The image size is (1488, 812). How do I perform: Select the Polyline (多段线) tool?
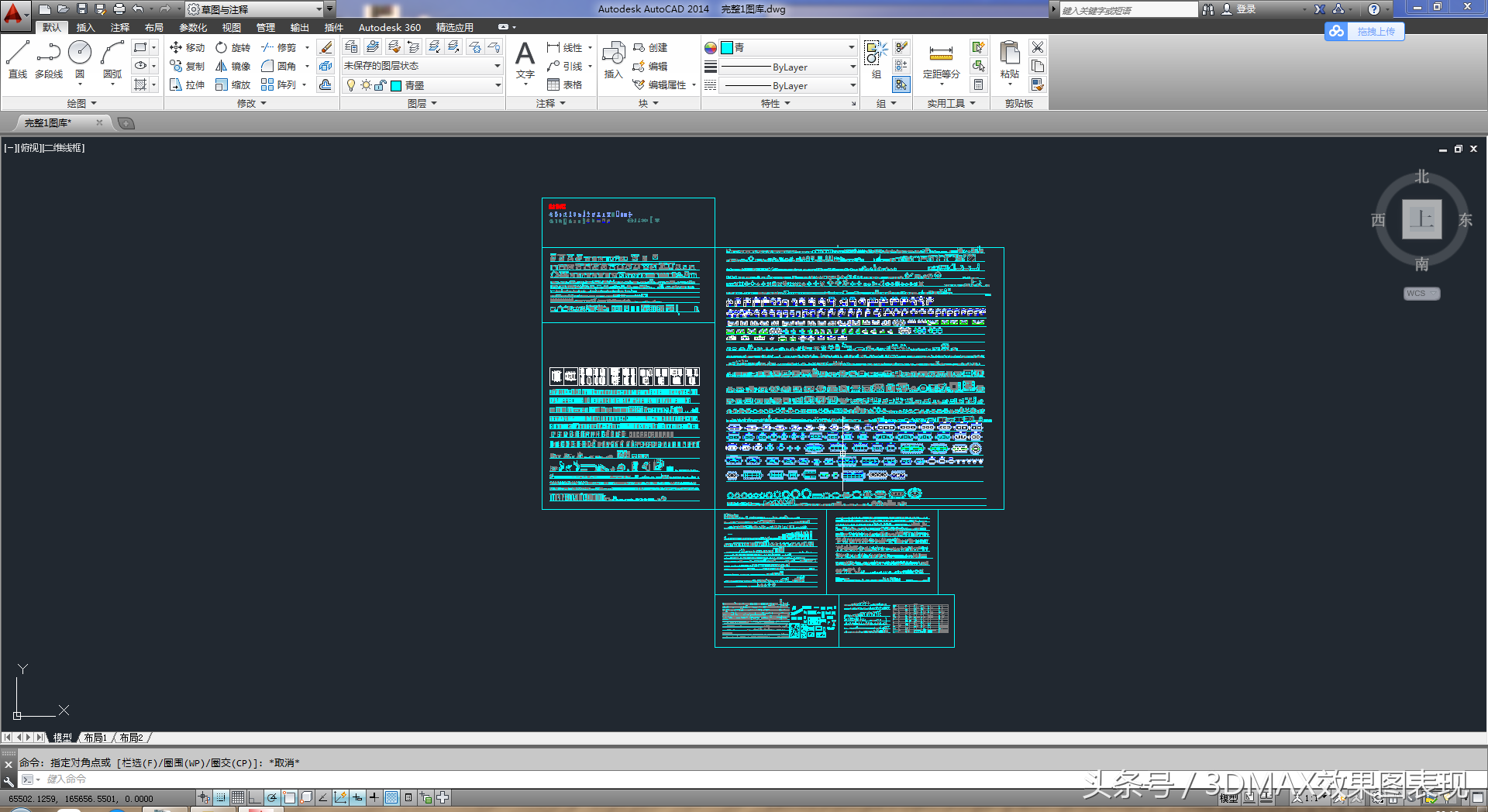(x=48, y=60)
